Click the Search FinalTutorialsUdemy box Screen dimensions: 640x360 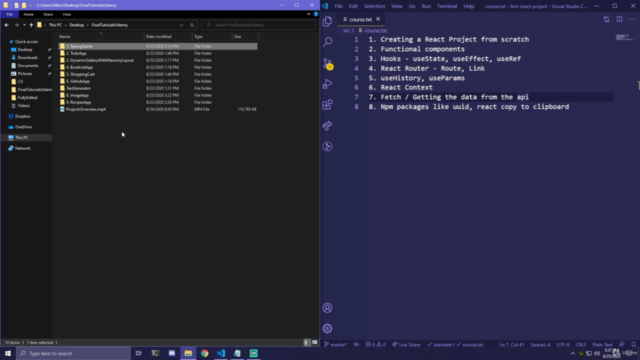point(258,25)
